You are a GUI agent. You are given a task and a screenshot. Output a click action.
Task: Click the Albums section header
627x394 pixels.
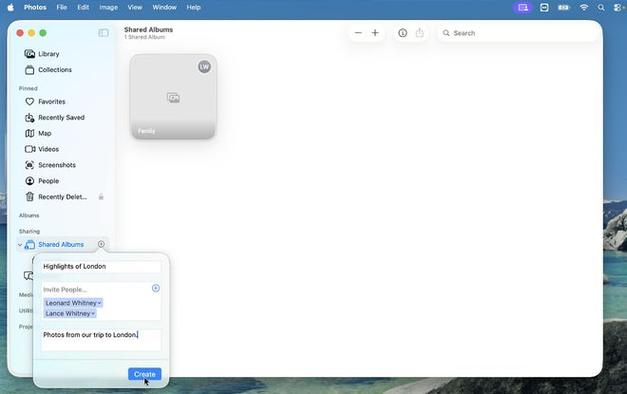pyautogui.click(x=29, y=215)
